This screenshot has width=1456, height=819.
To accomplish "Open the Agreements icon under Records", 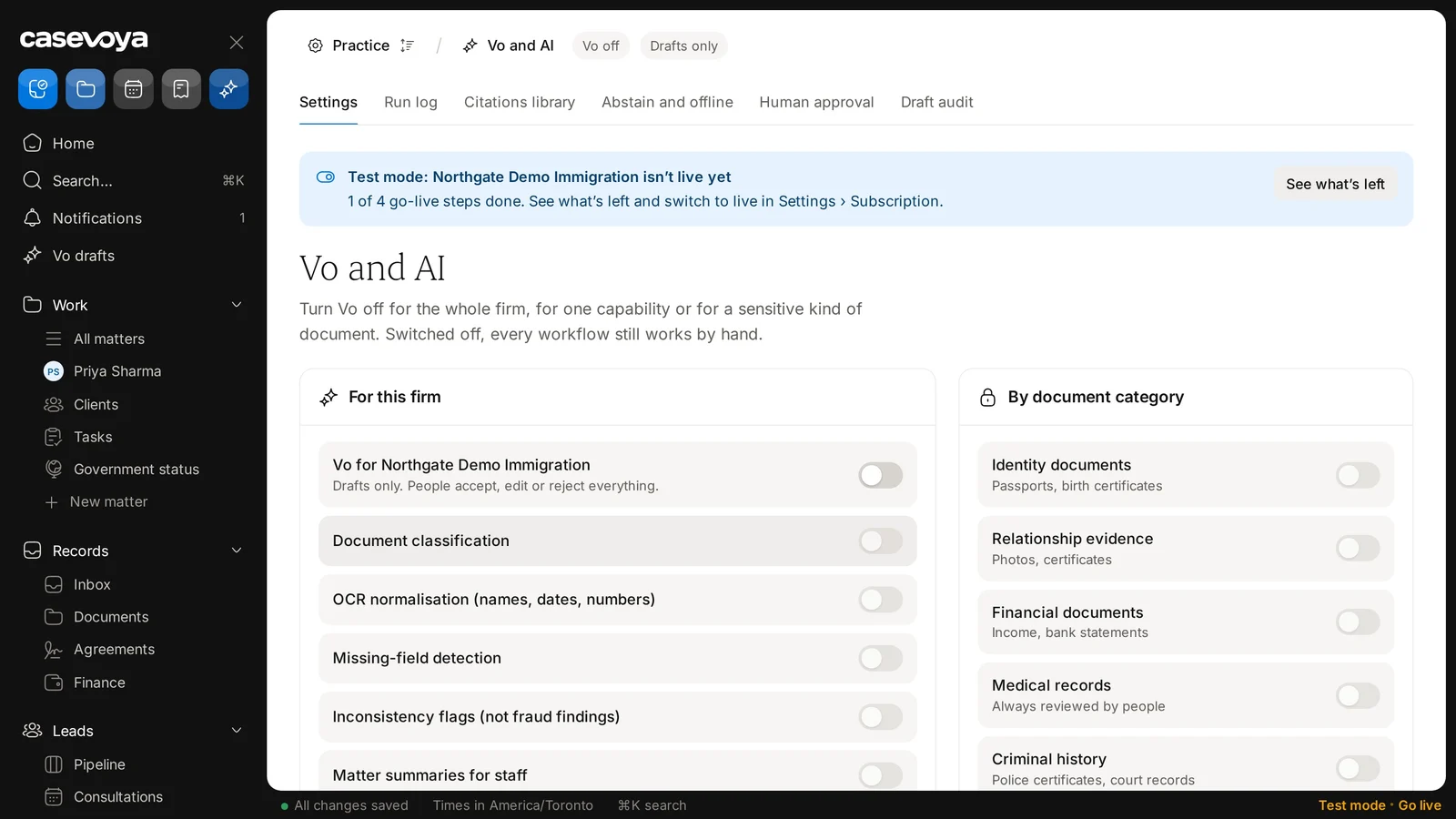I will point(54,650).
